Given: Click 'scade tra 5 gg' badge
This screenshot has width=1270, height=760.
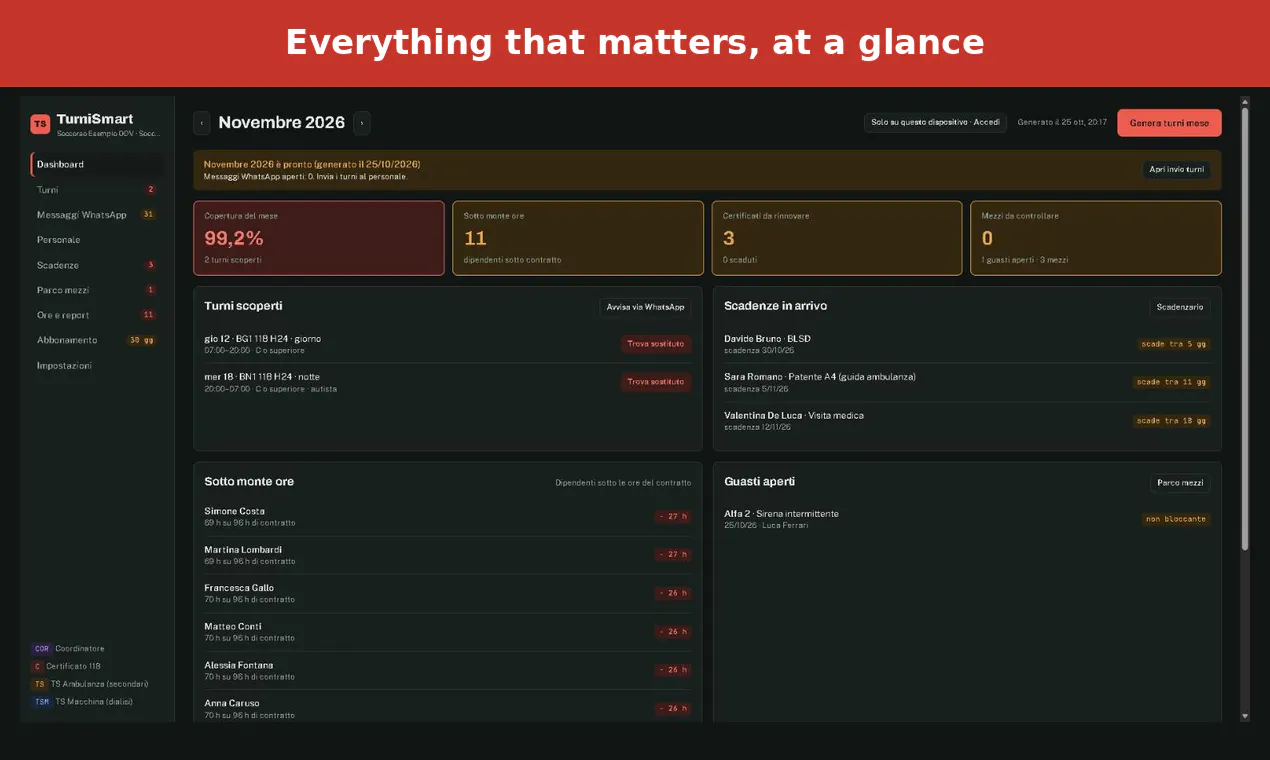Looking at the screenshot, I should [x=1174, y=344].
